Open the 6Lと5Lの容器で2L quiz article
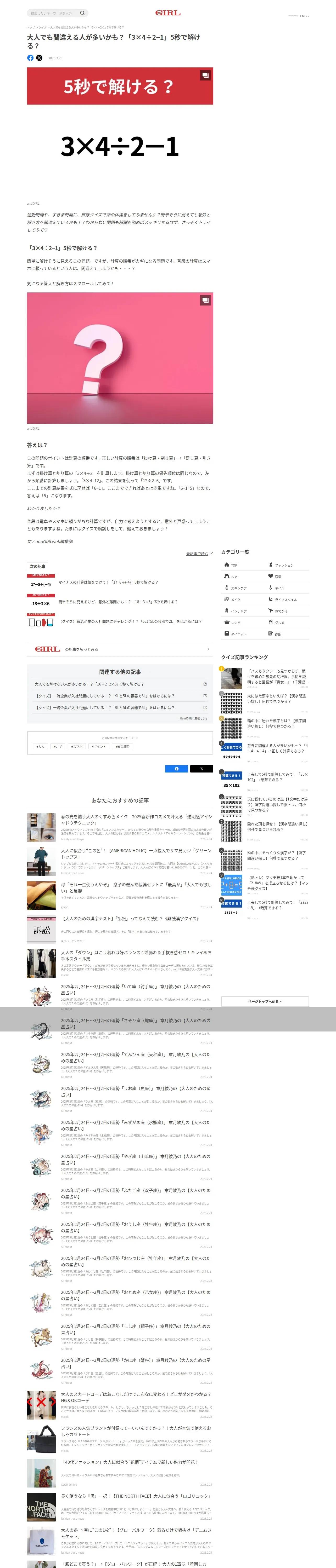 pyautogui.click(x=120, y=622)
